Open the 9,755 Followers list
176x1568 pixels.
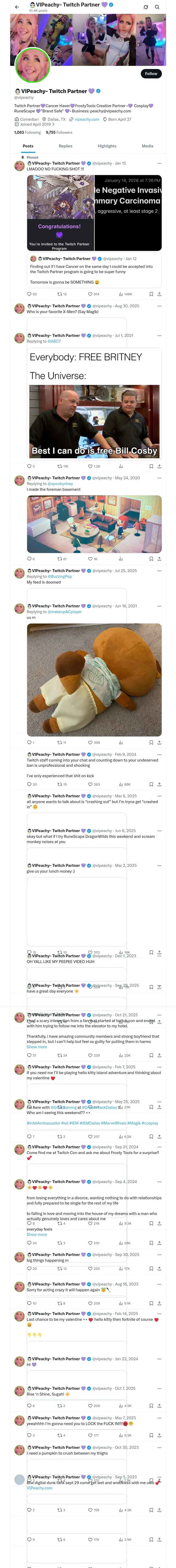(59, 132)
